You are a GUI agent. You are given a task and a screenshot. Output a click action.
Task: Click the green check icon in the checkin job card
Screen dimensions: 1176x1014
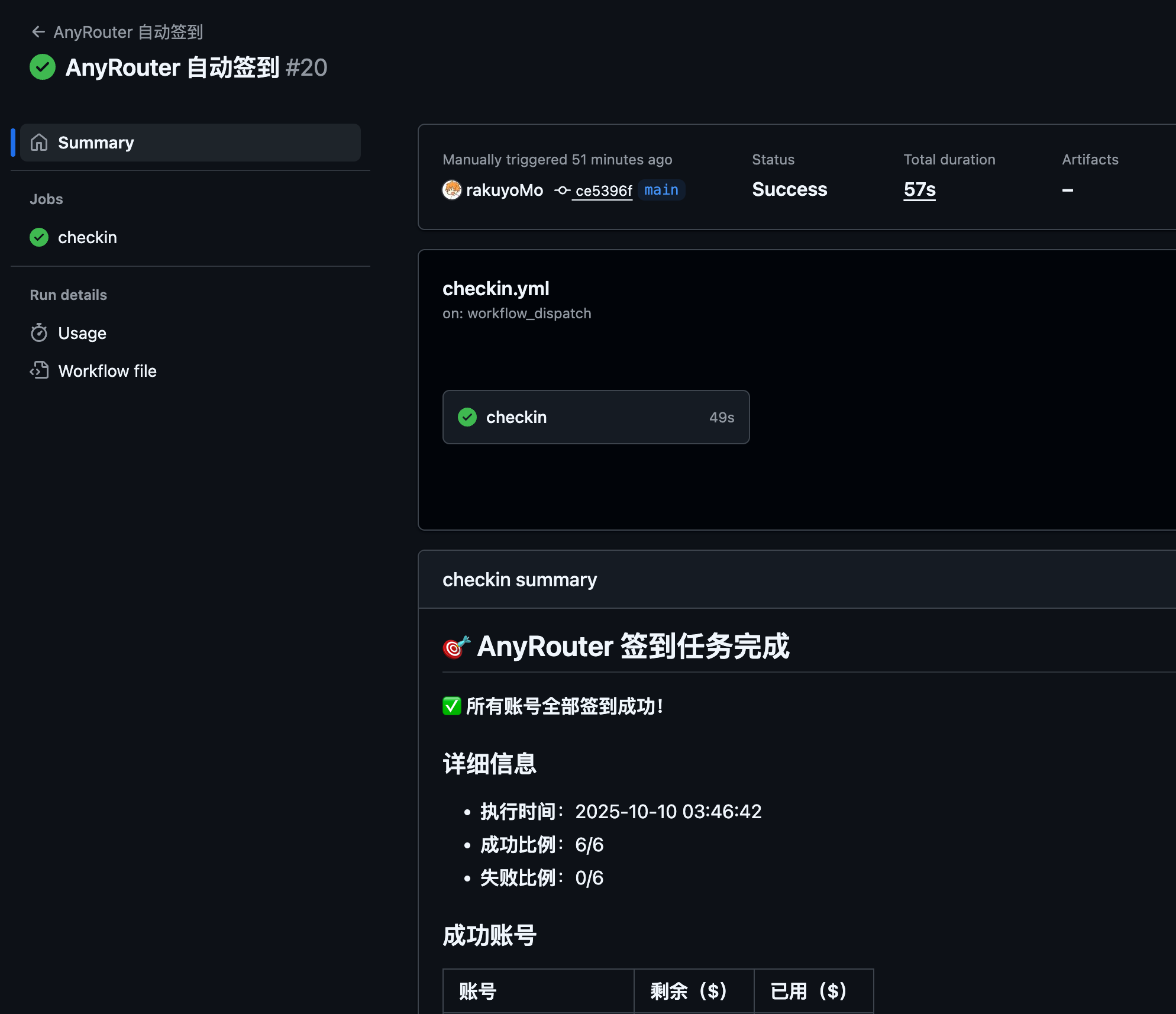click(467, 417)
